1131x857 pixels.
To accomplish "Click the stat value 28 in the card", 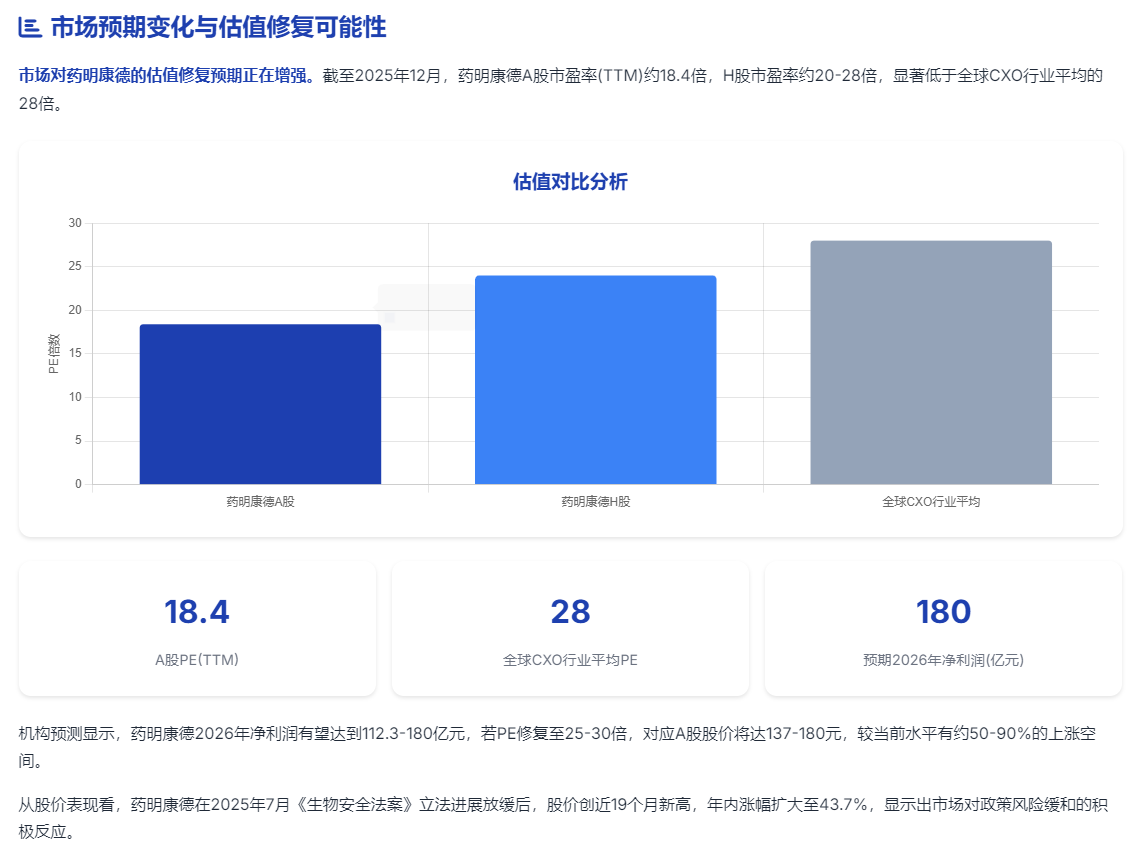I will point(571,612).
